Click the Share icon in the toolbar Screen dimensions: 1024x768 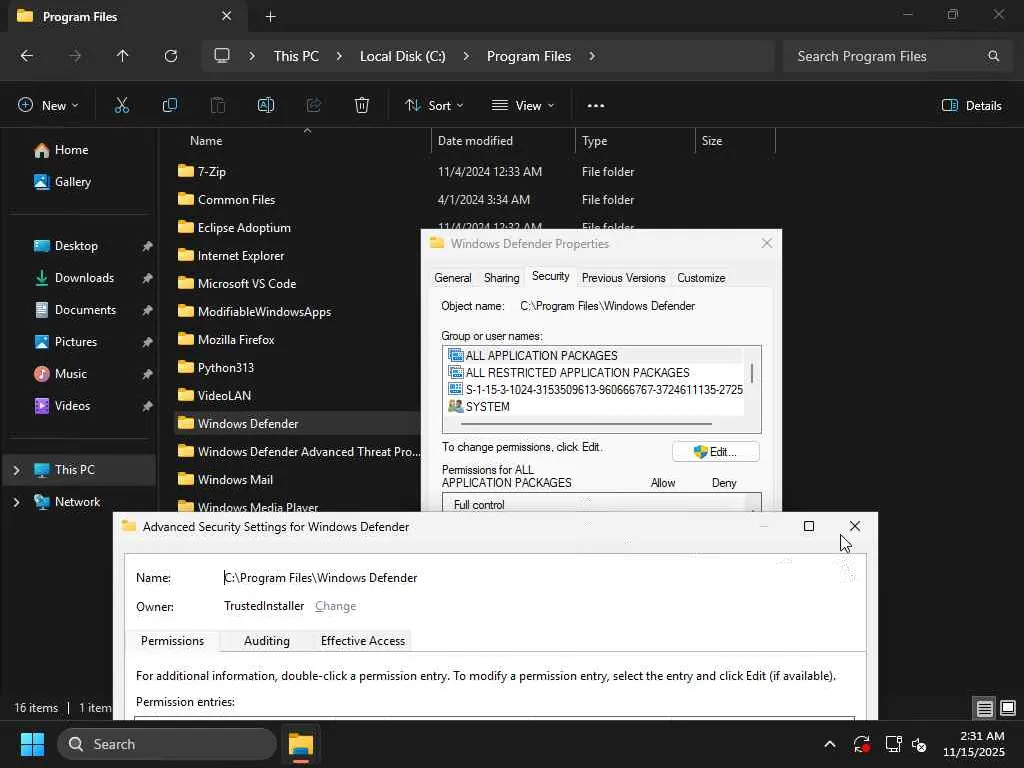coord(314,105)
